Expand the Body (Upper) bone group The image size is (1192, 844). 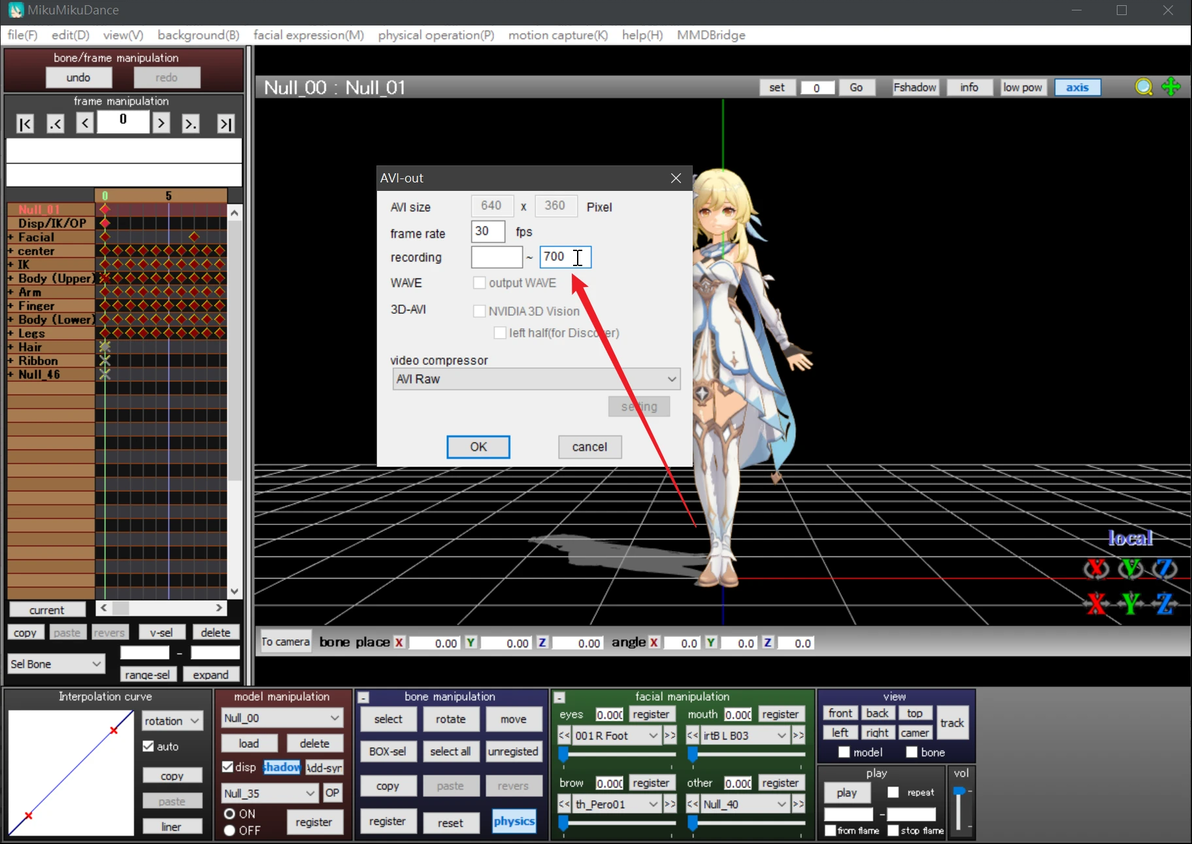[11, 278]
